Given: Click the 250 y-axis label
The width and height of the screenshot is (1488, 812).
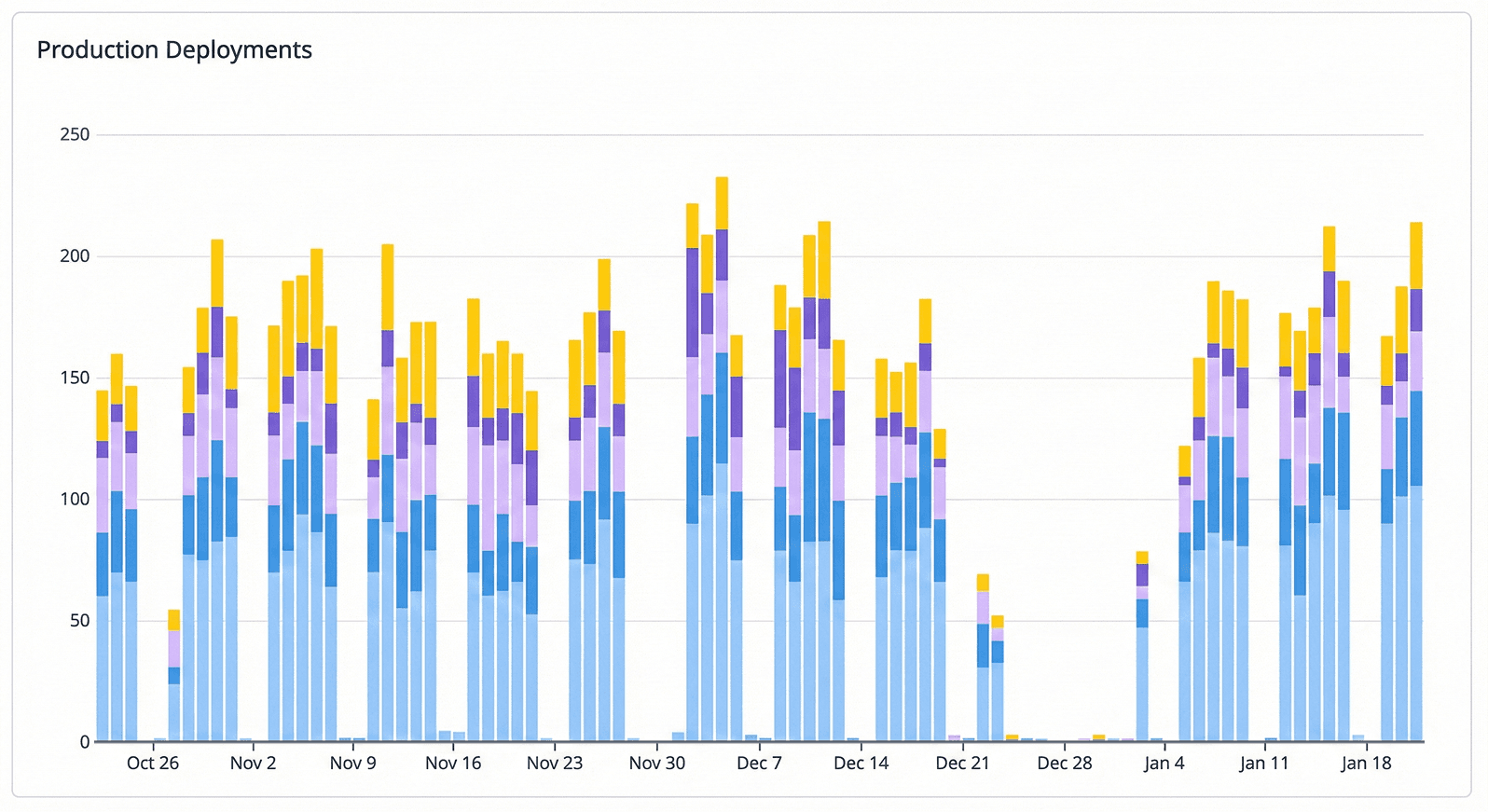Looking at the screenshot, I should tap(75, 135).
